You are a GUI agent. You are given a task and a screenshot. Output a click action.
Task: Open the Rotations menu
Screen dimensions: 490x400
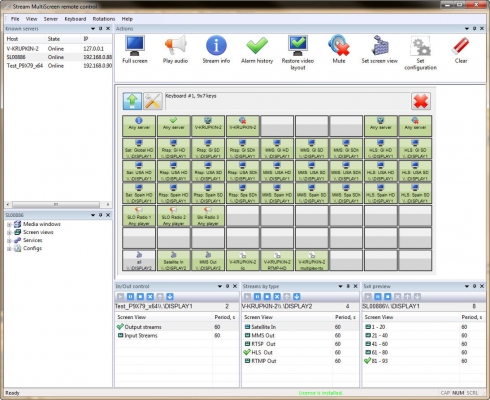104,19
